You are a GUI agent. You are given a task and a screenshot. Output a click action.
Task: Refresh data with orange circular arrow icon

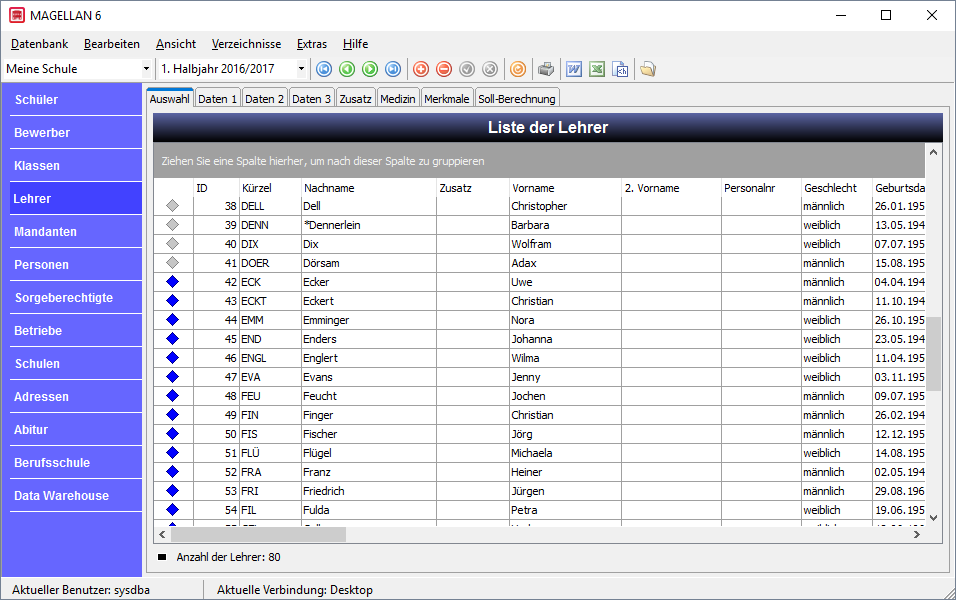click(518, 70)
